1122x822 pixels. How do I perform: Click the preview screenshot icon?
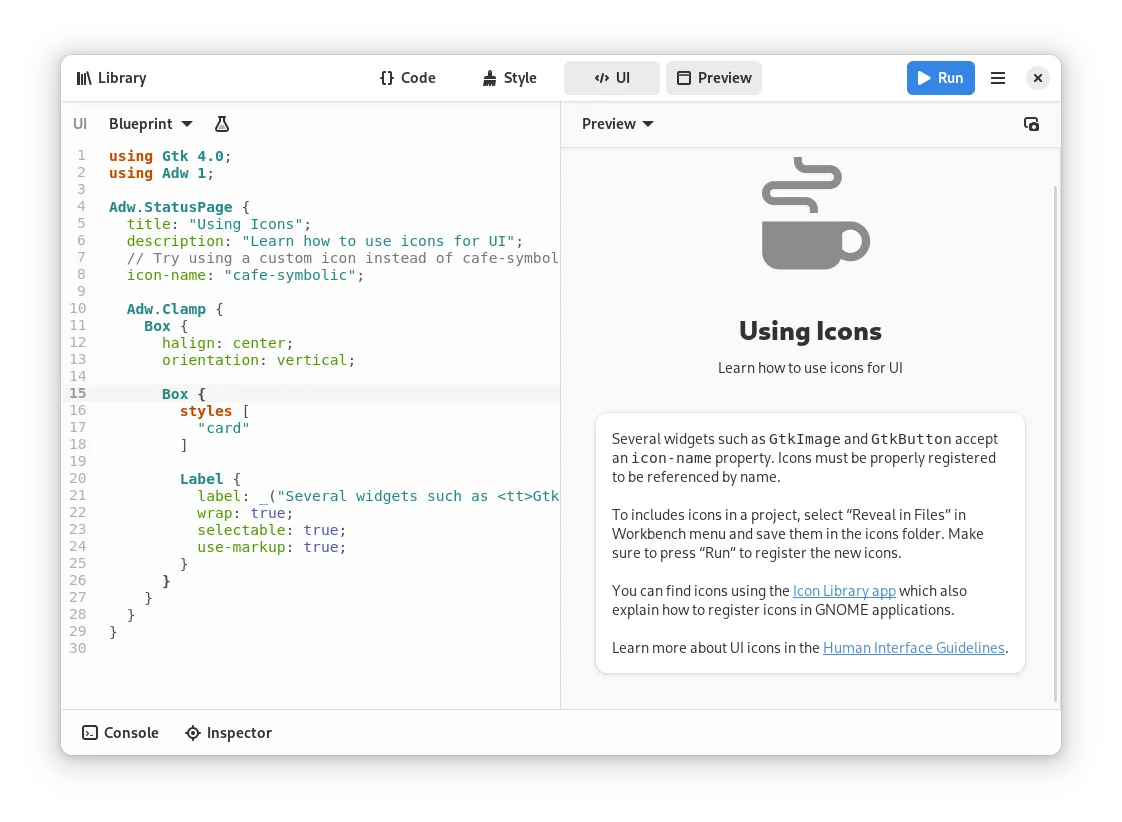1031,124
